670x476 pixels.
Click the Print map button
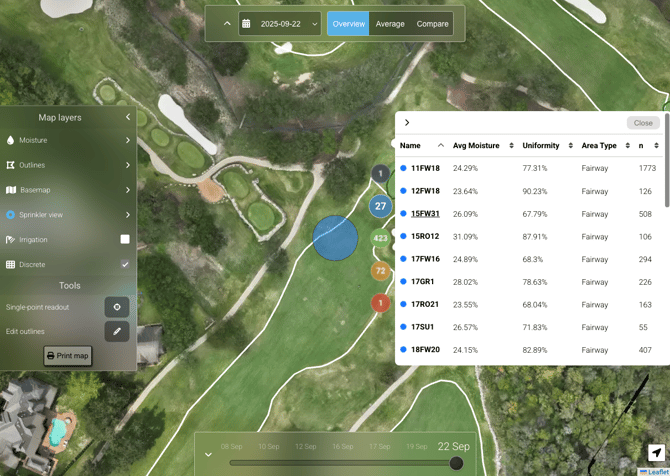[68, 355]
